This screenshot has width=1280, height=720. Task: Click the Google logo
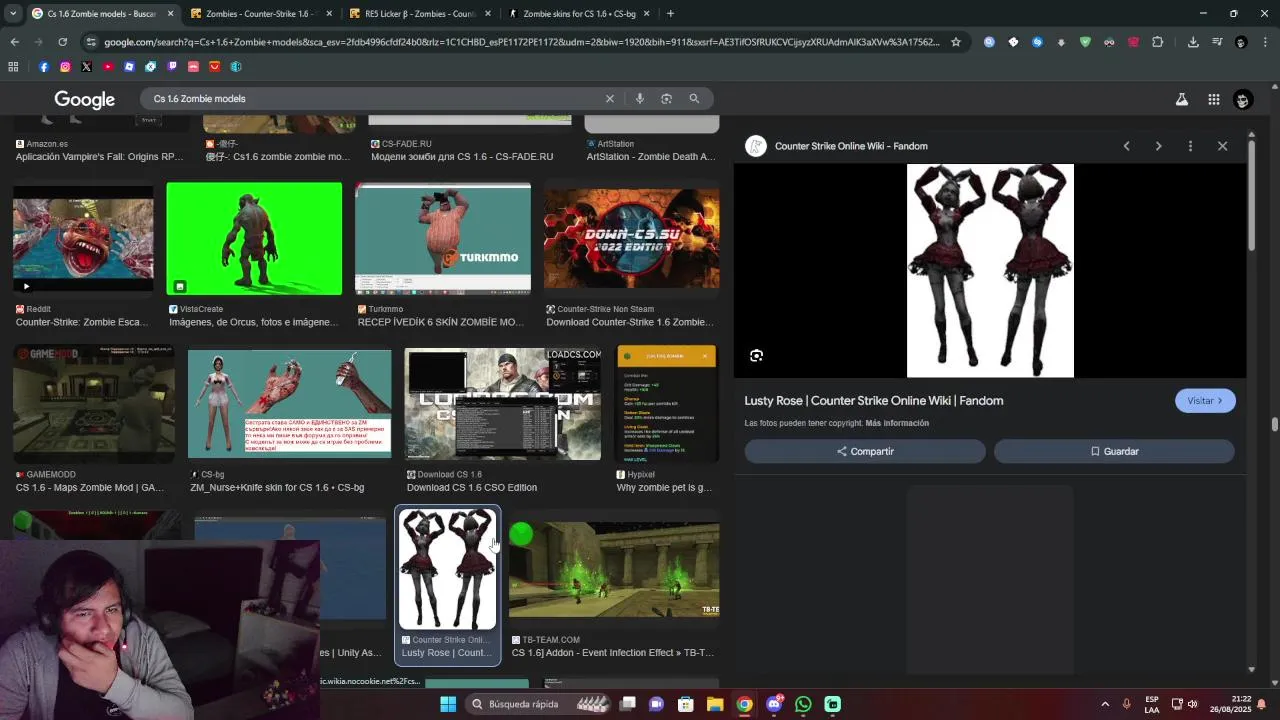click(x=85, y=100)
